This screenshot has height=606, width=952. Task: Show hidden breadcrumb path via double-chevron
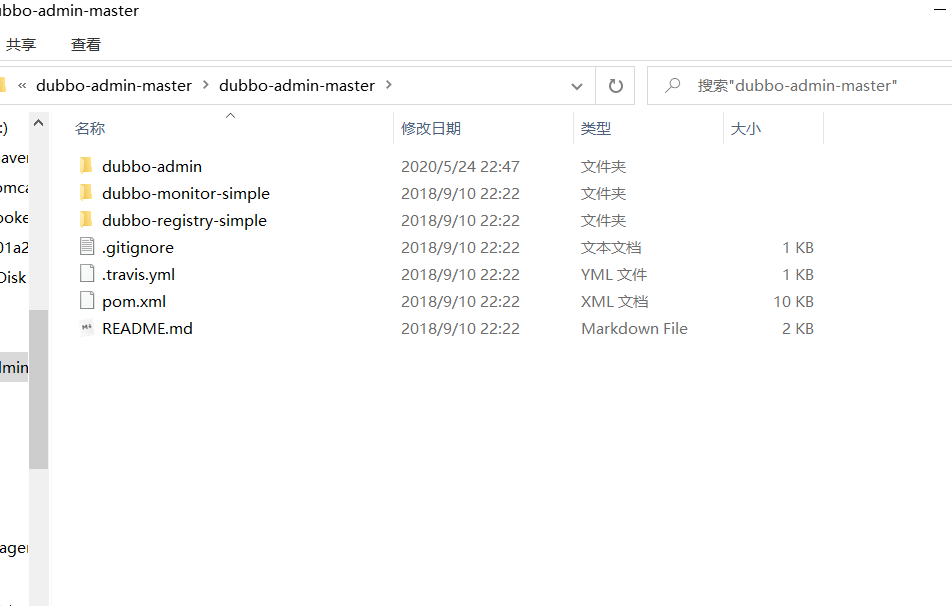tap(22, 86)
